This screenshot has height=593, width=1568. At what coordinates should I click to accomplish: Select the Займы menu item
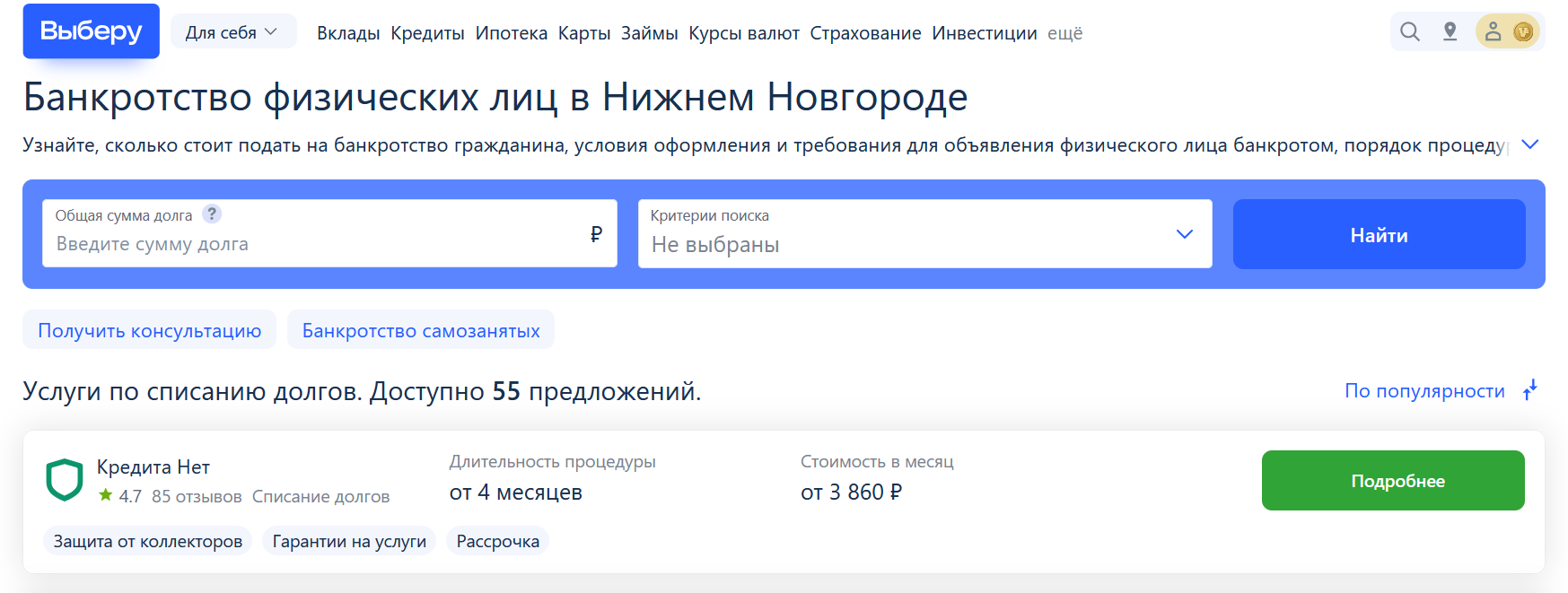point(650,33)
